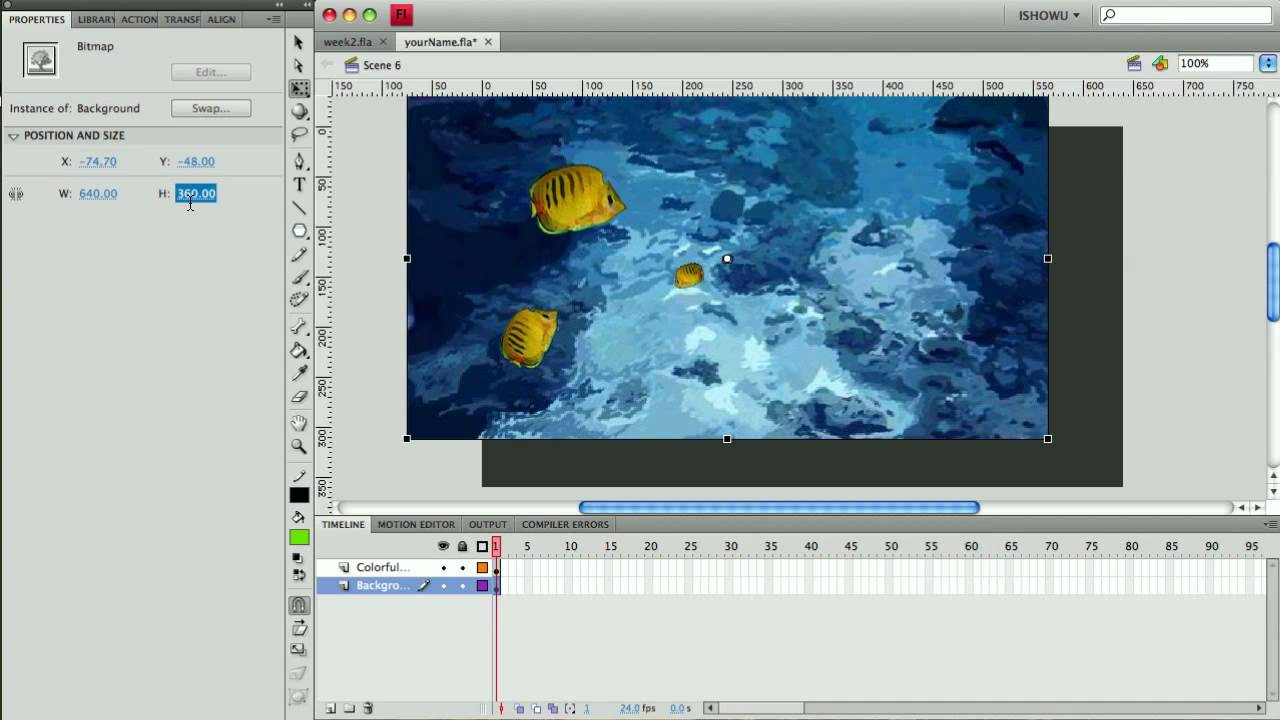The height and width of the screenshot is (720, 1280).
Task: Select the Deco tool
Action: [299, 300]
